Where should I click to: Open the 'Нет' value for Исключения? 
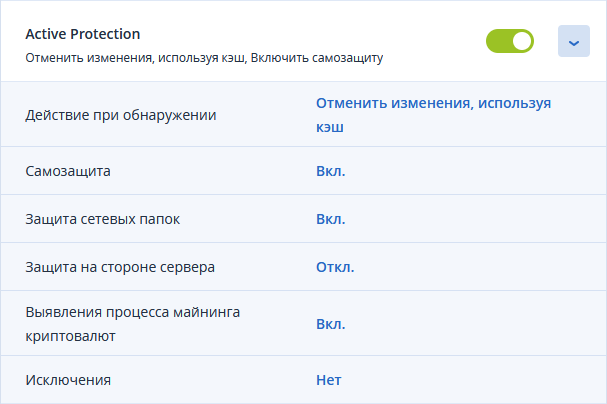point(330,380)
